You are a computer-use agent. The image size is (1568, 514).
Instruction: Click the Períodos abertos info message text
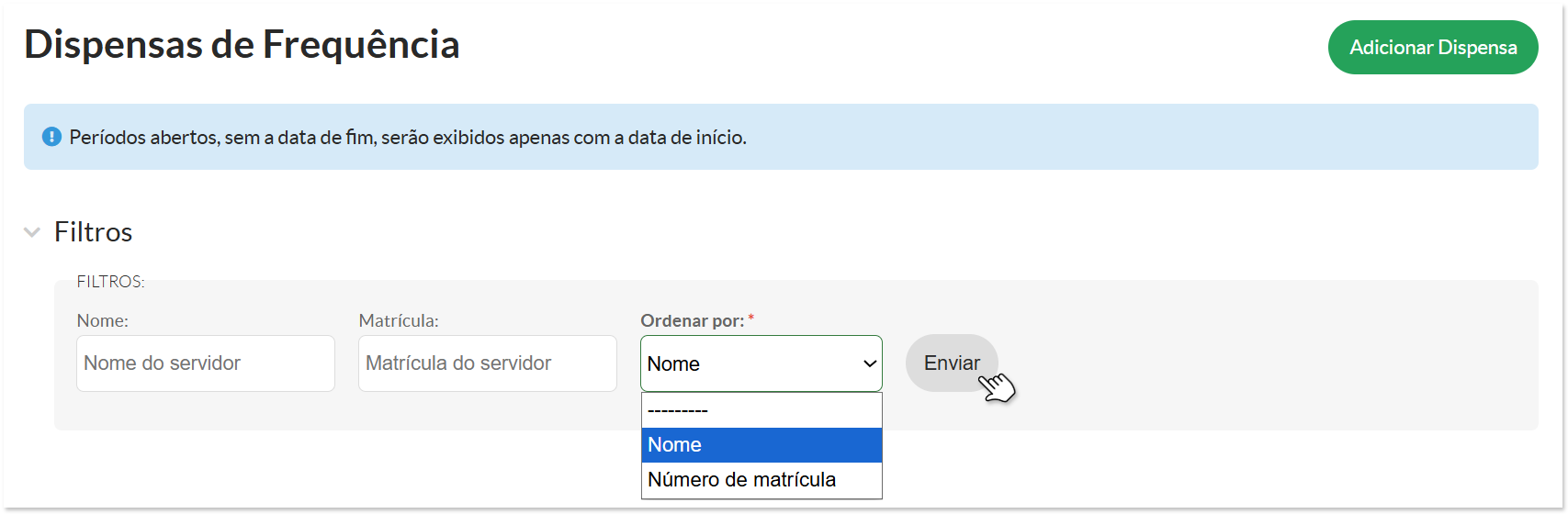408,138
